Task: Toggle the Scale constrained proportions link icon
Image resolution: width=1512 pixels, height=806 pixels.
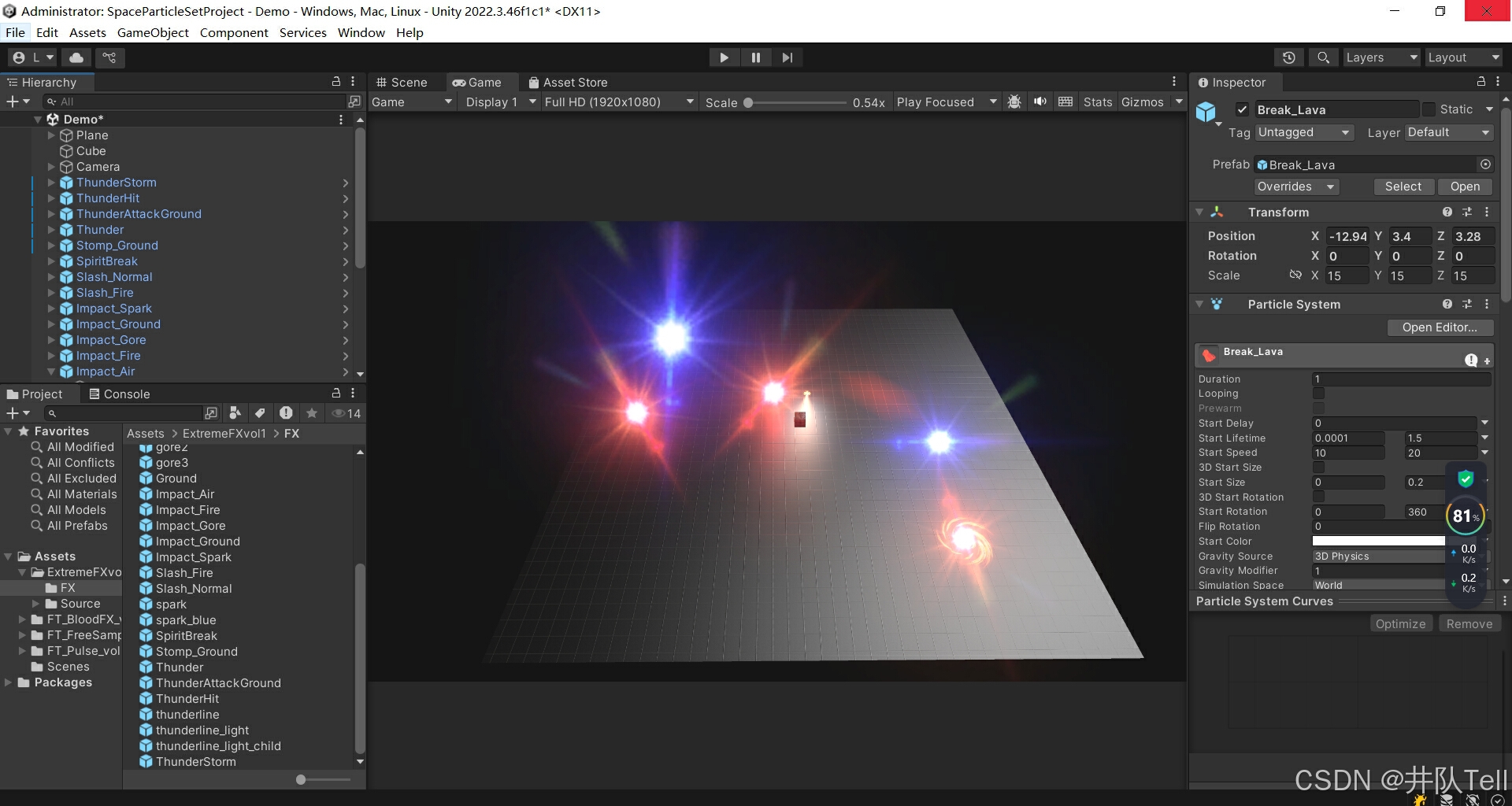Action: pos(1295,275)
